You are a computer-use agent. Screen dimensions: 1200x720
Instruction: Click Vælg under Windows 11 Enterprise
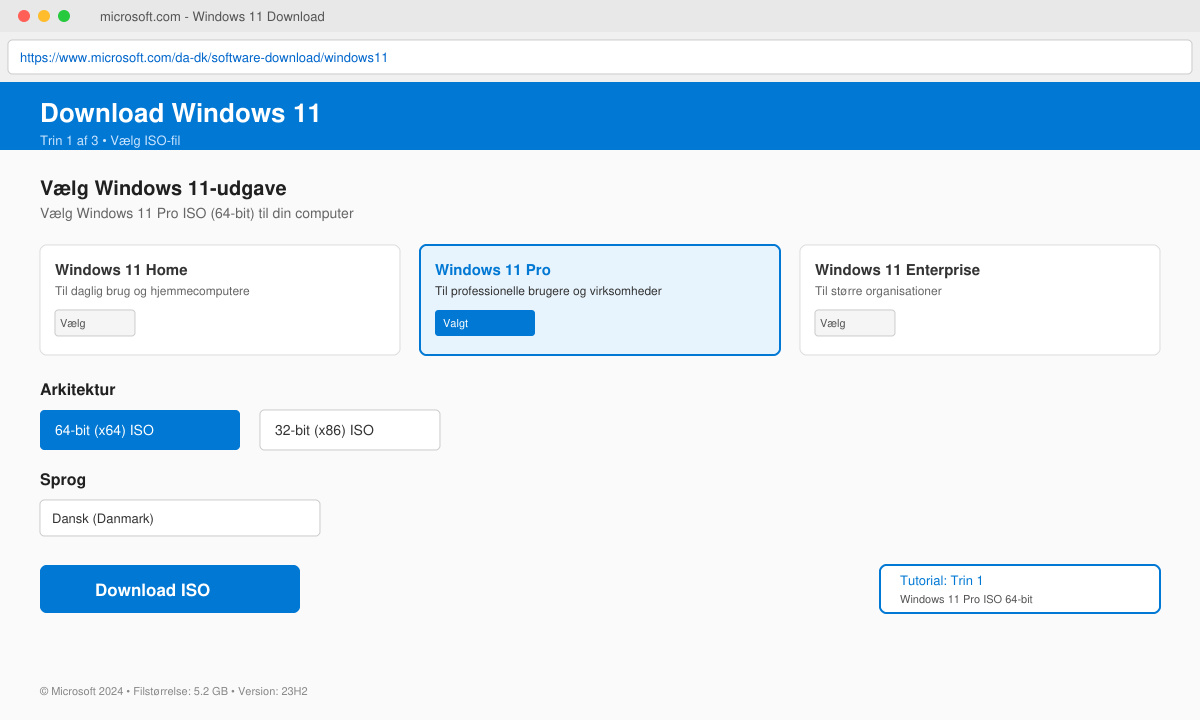pyautogui.click(x=855, y=323)
